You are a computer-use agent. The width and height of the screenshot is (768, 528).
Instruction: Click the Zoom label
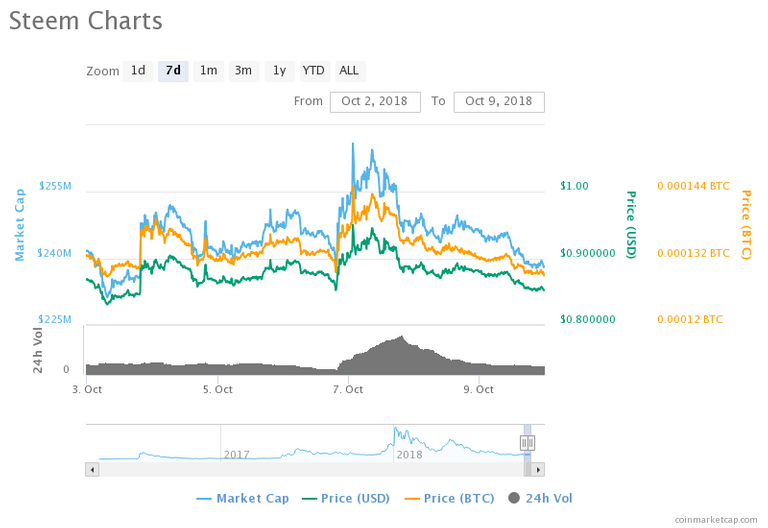[103, 72]
